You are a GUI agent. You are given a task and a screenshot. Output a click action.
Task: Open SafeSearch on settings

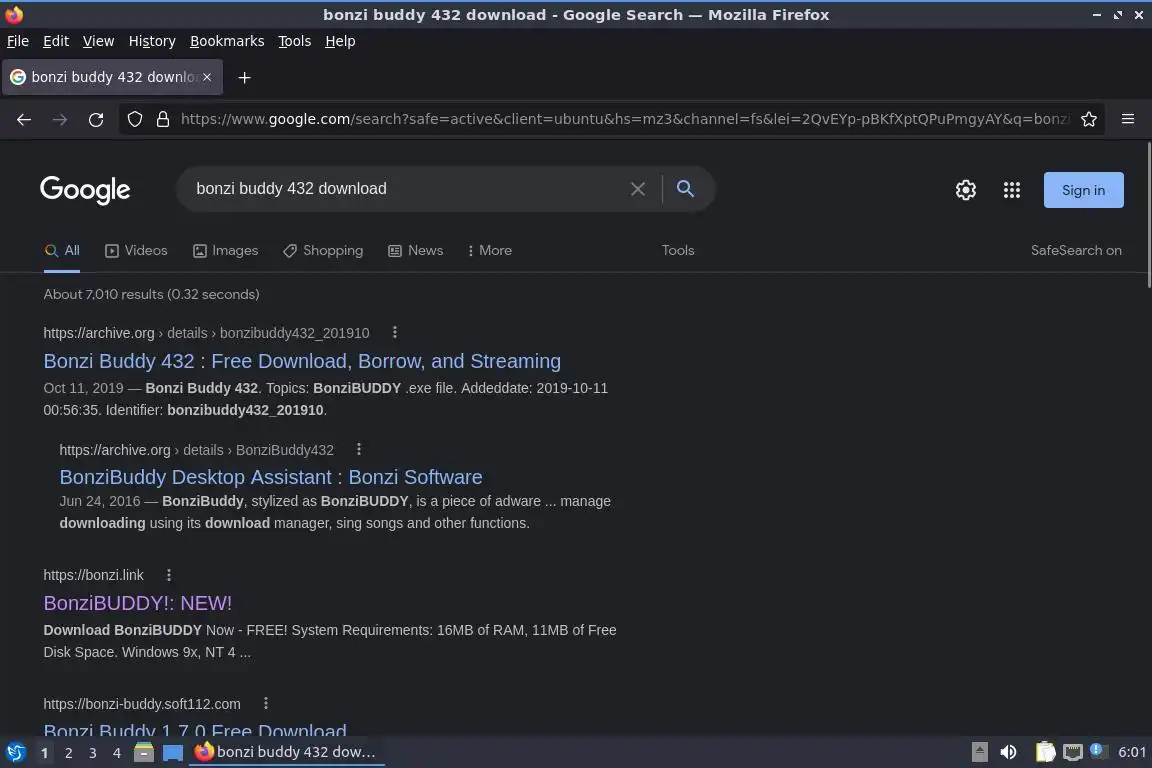click(x=1076, y=251)
